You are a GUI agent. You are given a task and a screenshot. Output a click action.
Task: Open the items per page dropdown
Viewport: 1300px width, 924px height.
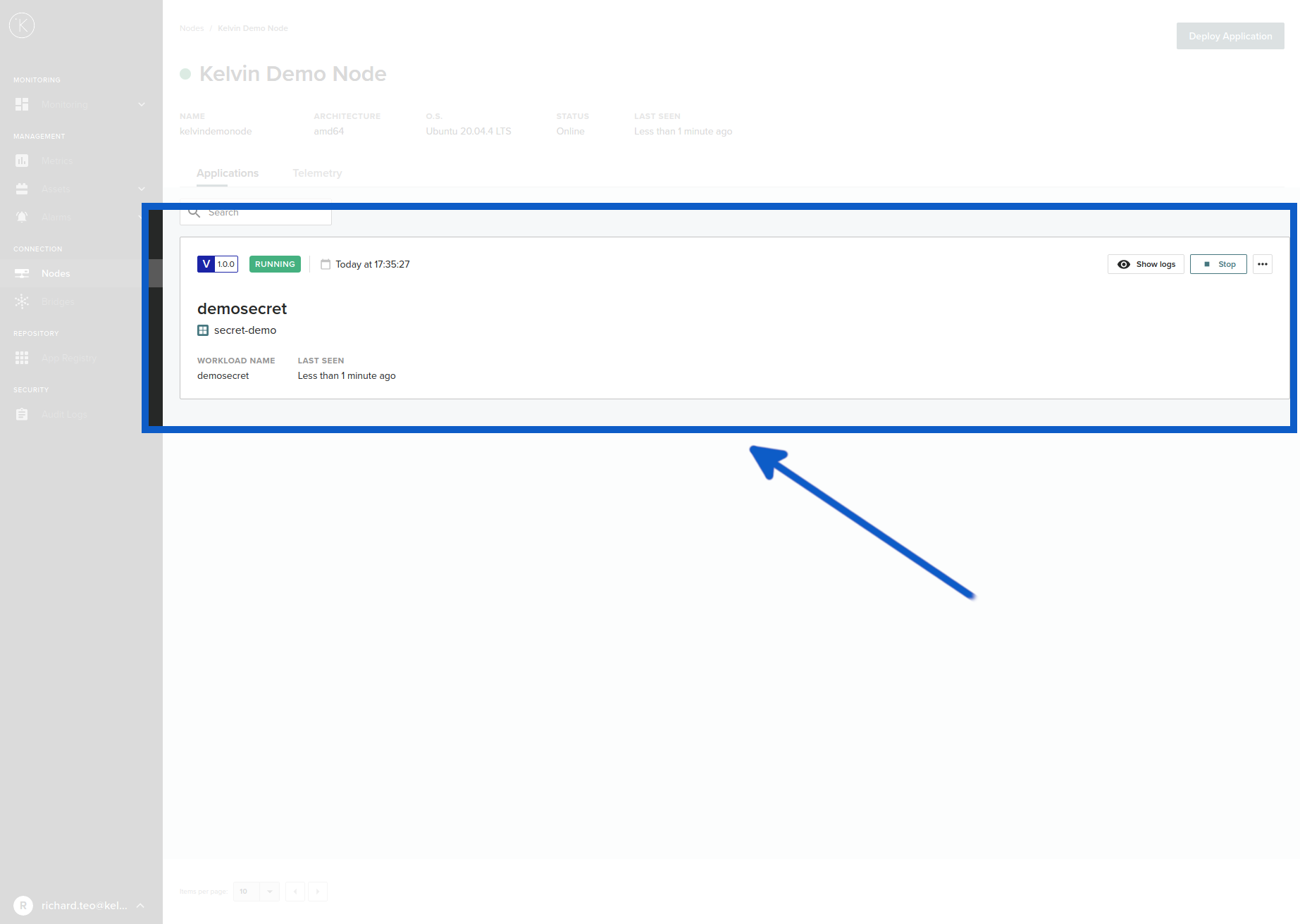256,891
